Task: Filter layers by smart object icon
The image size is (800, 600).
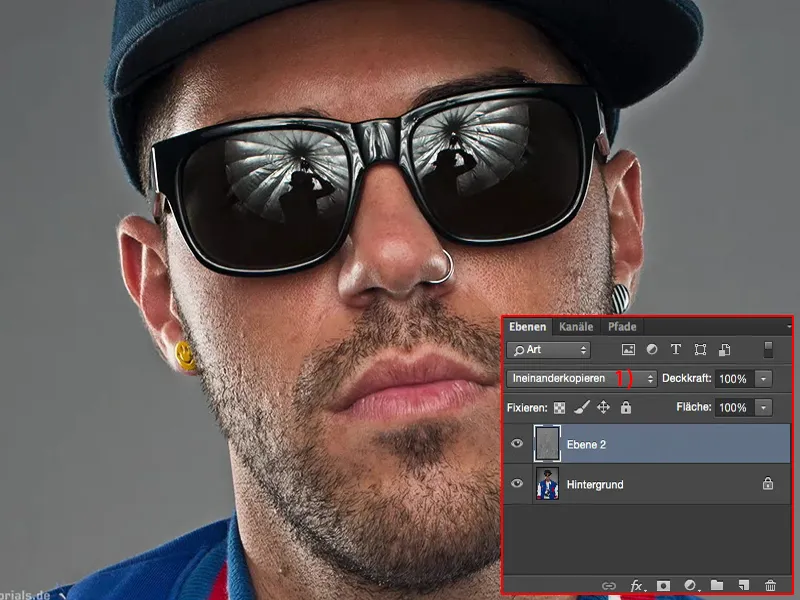Action: pos(724,349)
